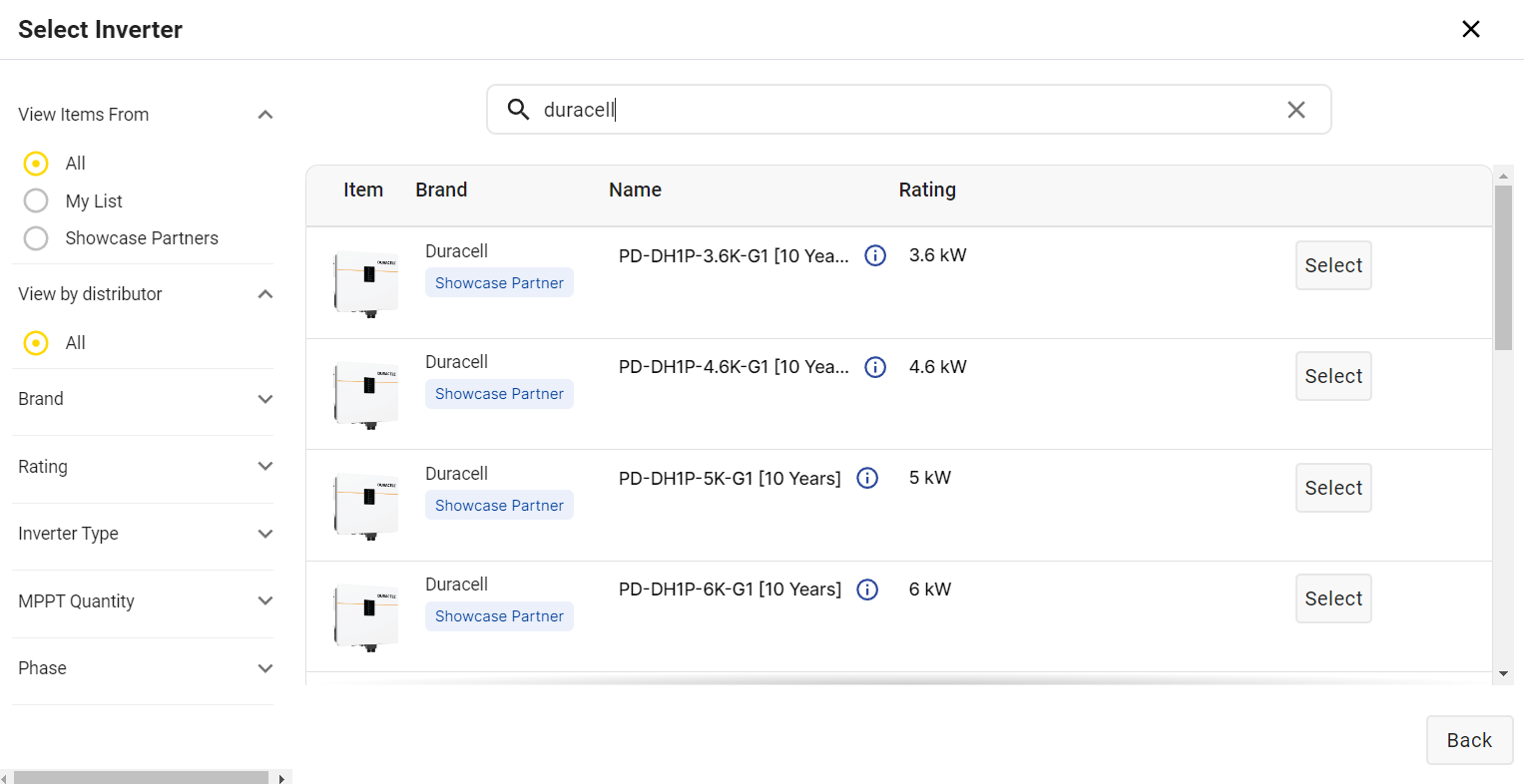Viewport: 1524px width, 784px height.
Task: Click the name PD-DH1P-5K-G1 [10 Years]
Action: click(730, 479)
